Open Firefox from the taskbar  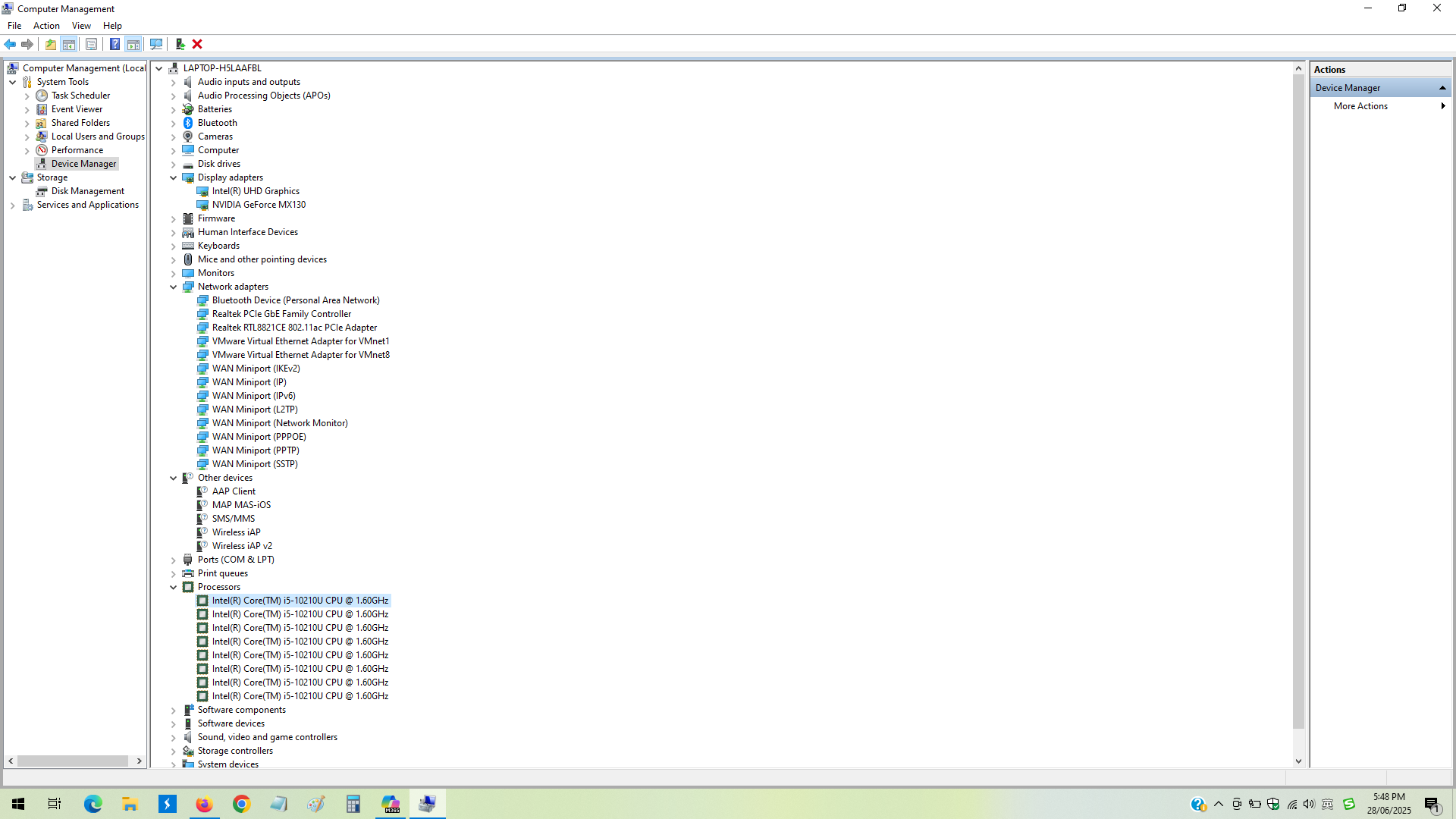click(x=204, y=804)
